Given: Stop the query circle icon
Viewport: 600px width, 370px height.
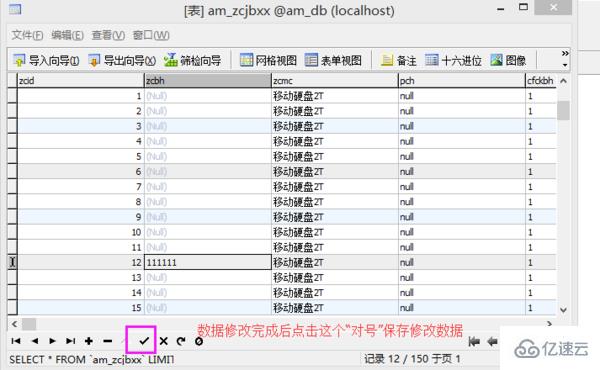Looking at the screenshot, I should (199, 341).
